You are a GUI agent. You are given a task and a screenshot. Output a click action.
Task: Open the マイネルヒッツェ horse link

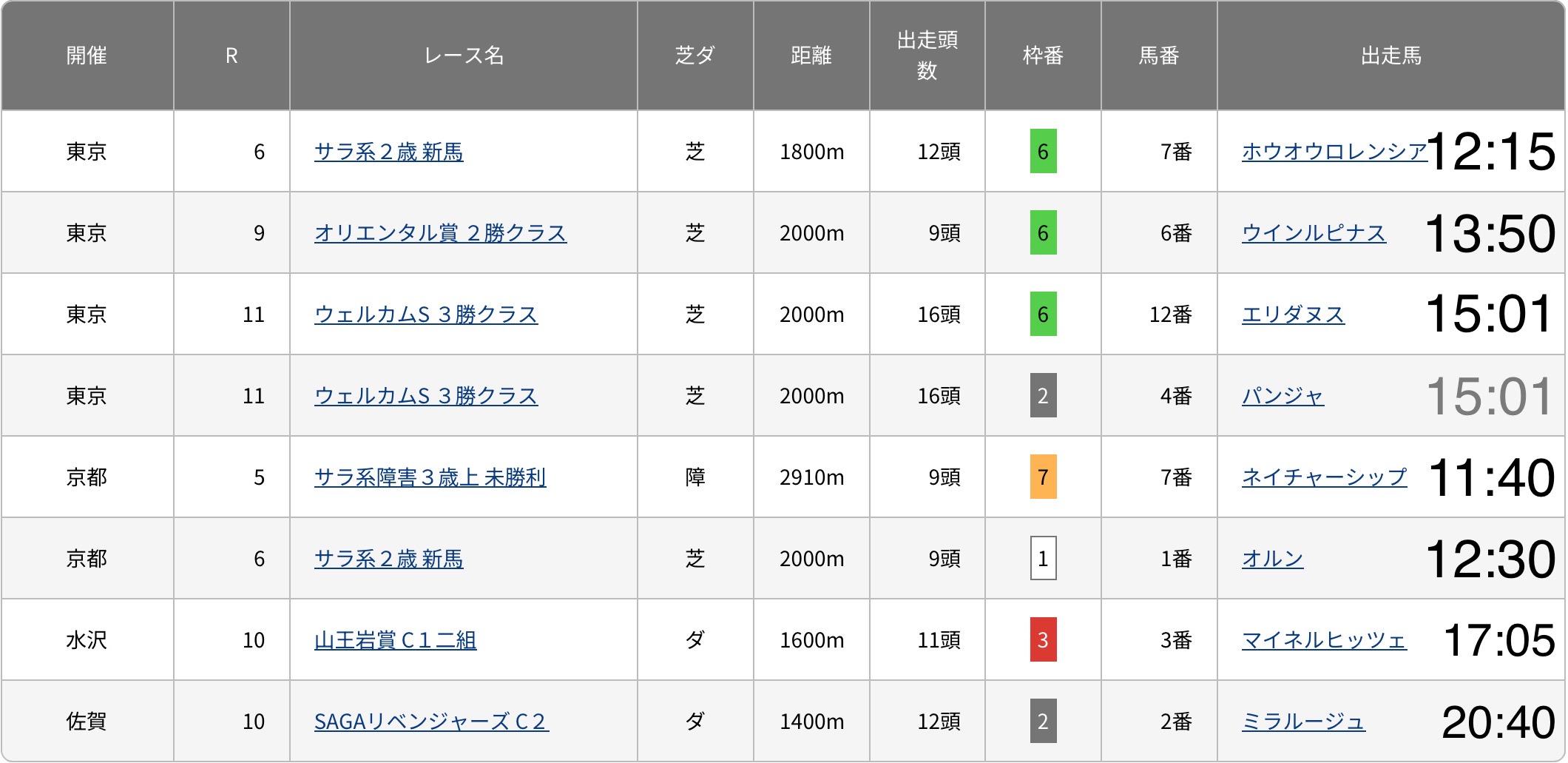coord(1323,640)
